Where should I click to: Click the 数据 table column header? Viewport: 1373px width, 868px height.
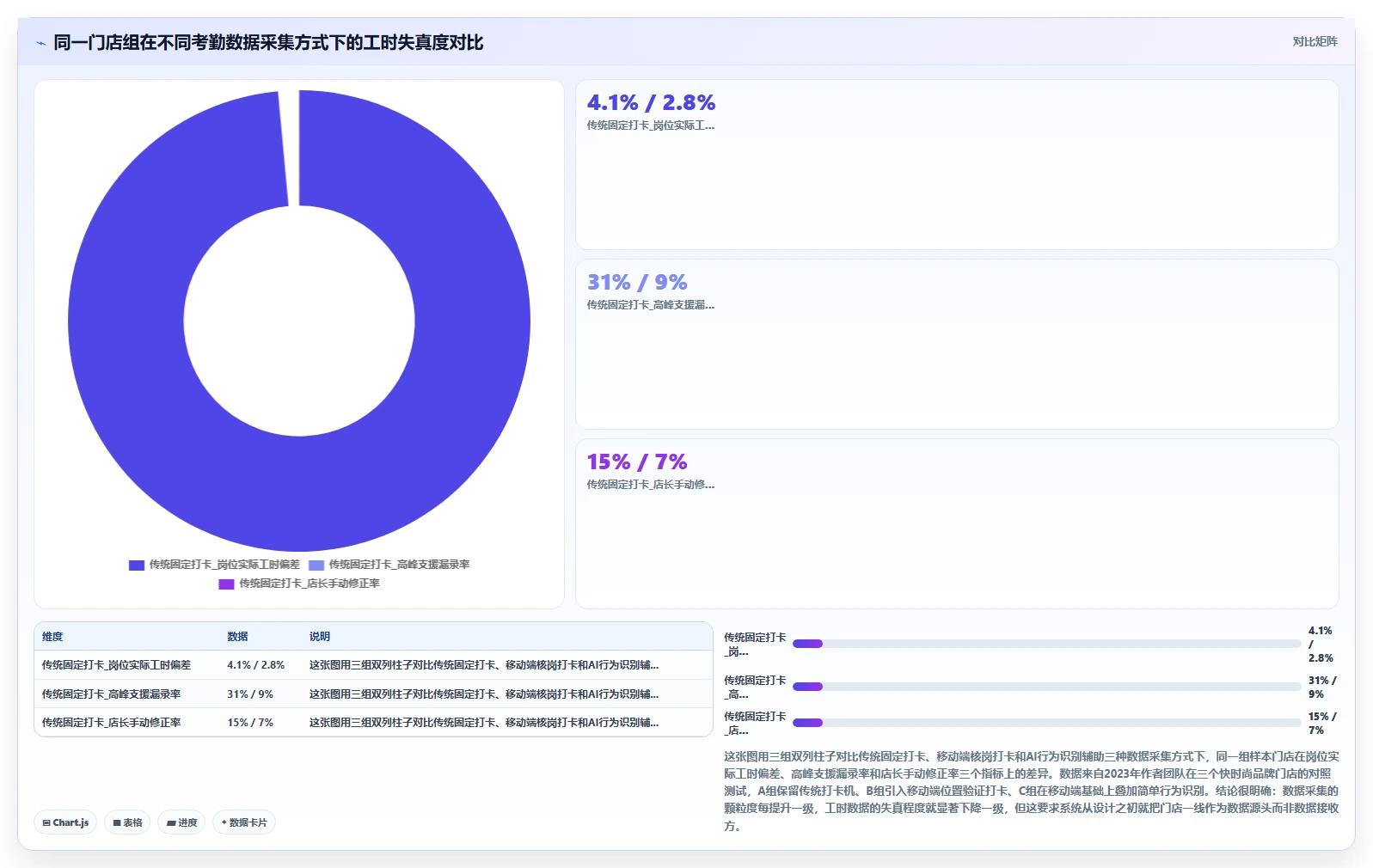pos(237,637)
